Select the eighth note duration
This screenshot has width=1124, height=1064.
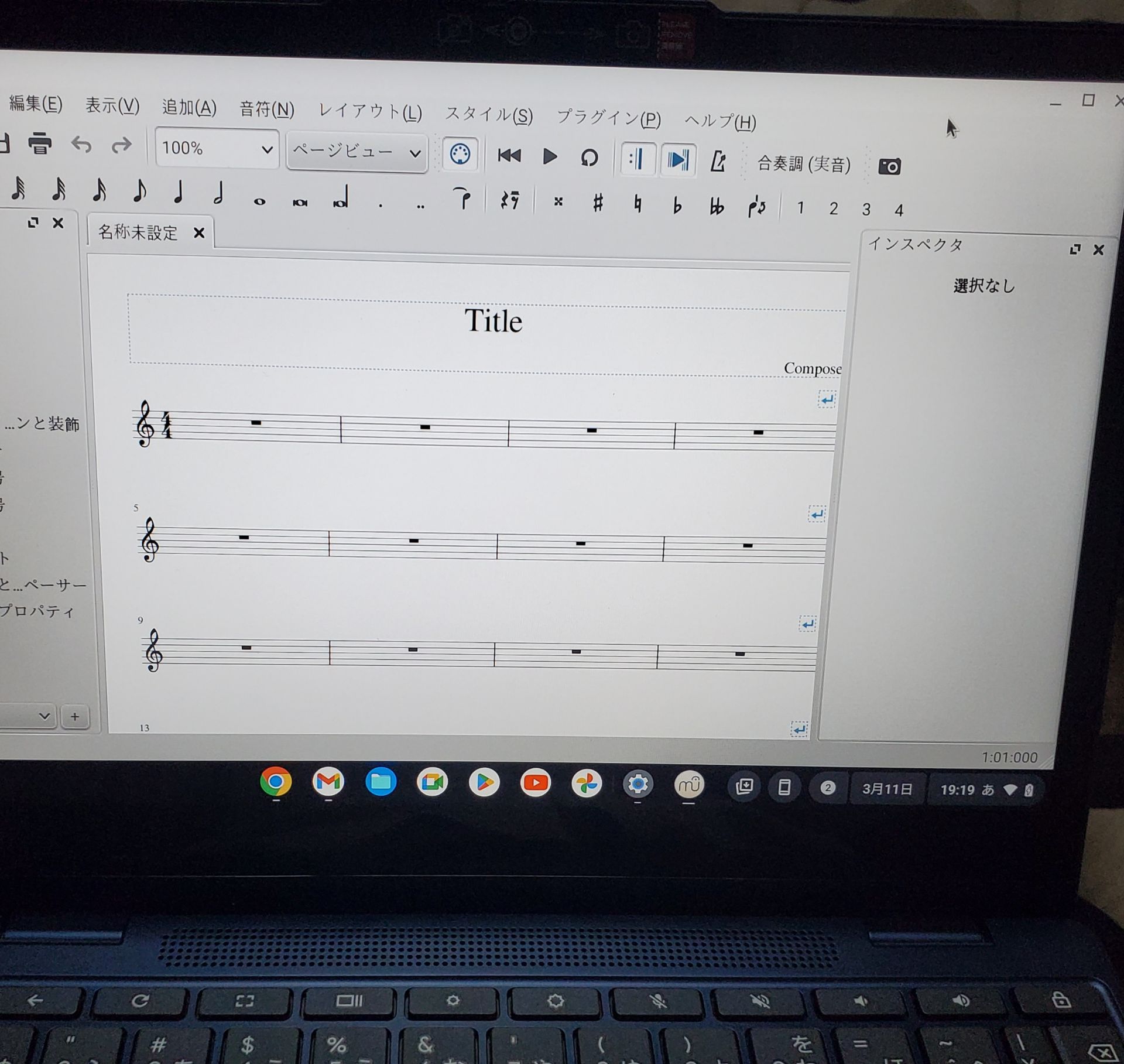pos(139,191)
